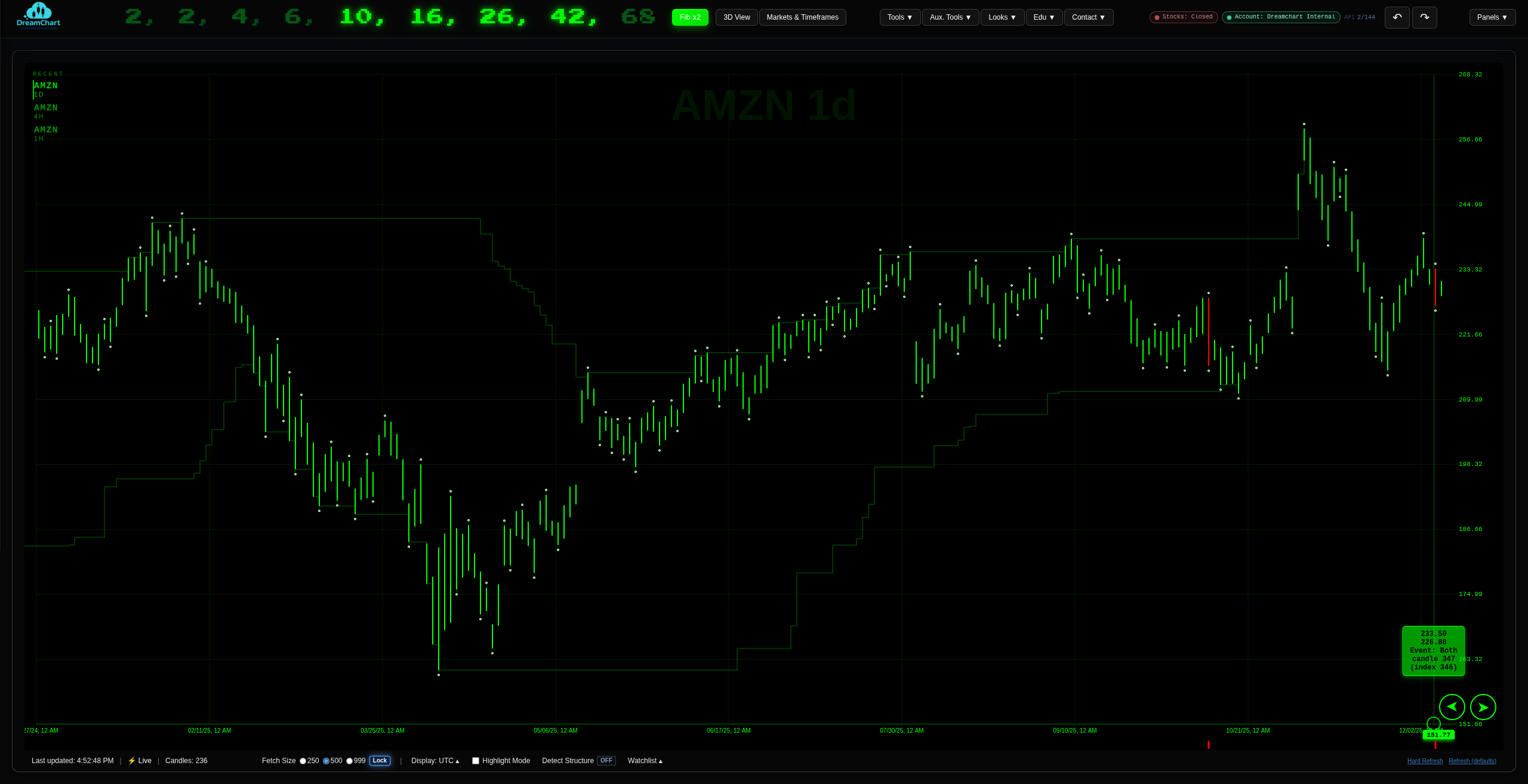
Task: Open Markets & Timeframes
Action: click(x=802, y=17)
